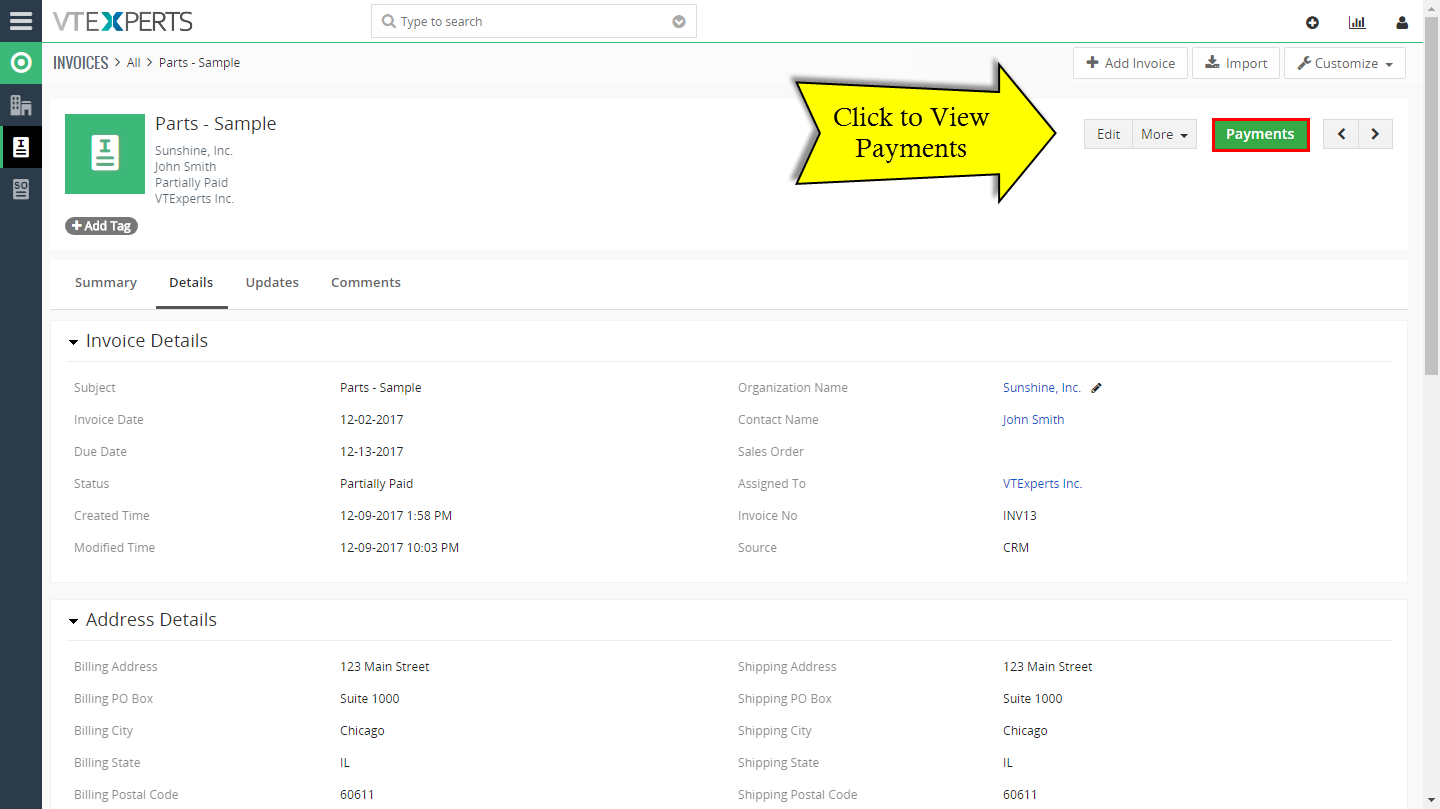Click the All breadcrumb link
This screenshot has height=809, width=1440.
point(134,63)
